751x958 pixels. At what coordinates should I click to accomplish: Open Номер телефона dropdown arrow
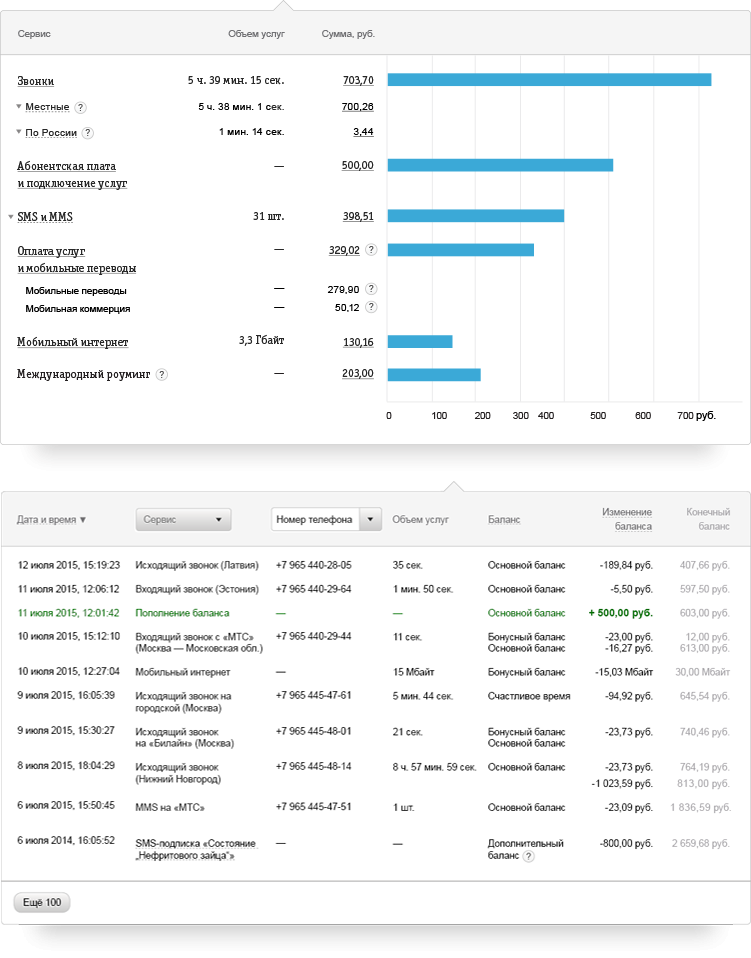(370, 519)
